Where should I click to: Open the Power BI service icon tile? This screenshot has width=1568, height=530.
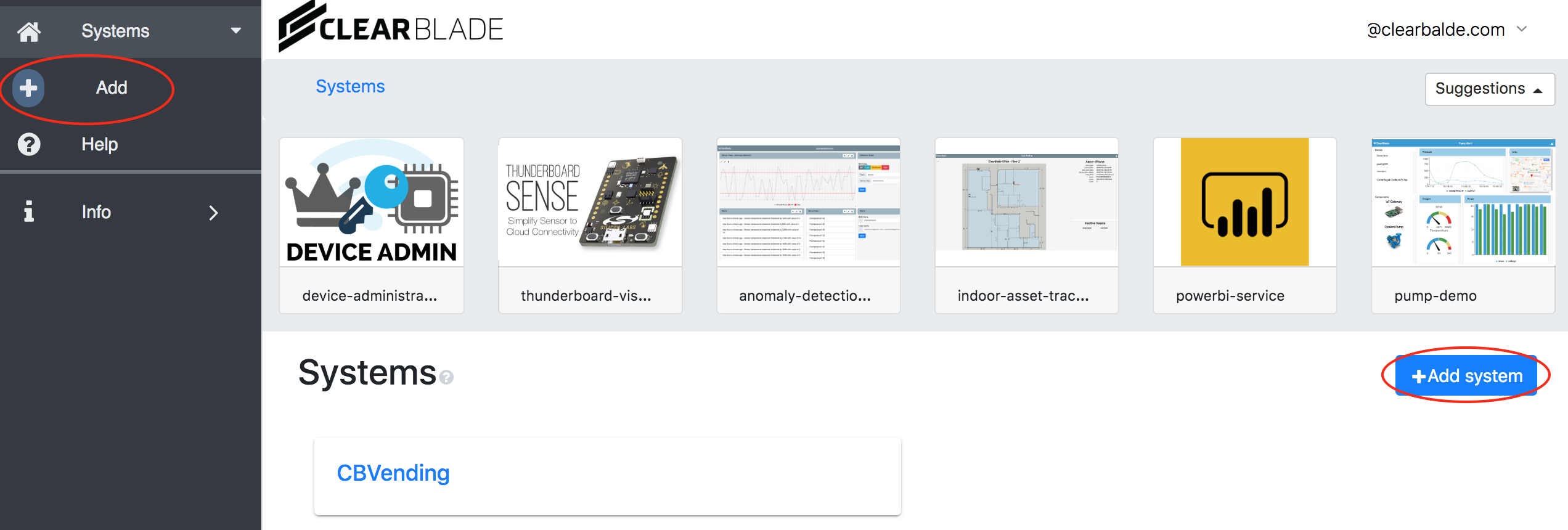(1244, 203)
